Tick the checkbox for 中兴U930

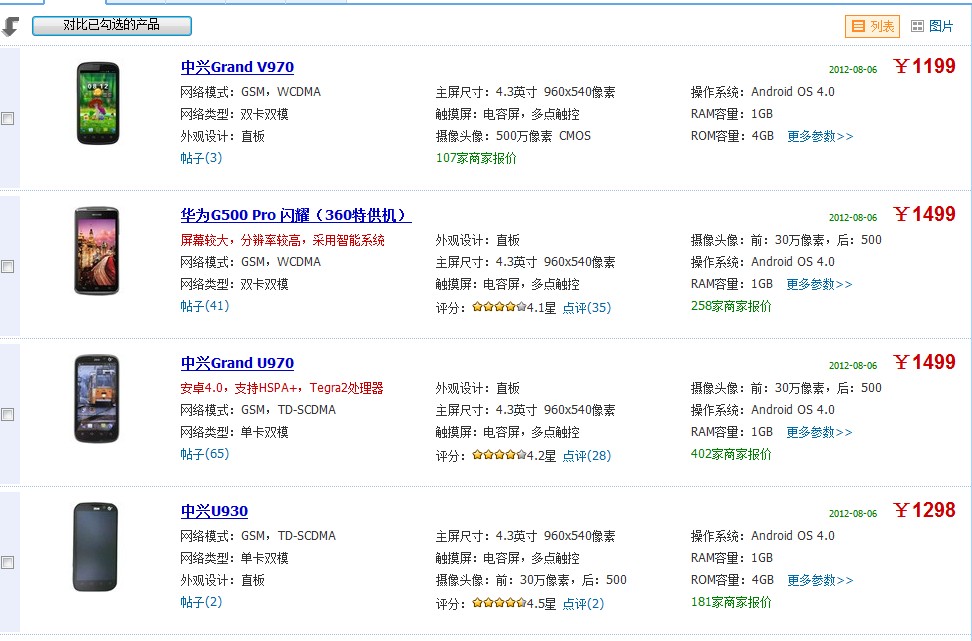pyautogui.click(x=7, y=563)
